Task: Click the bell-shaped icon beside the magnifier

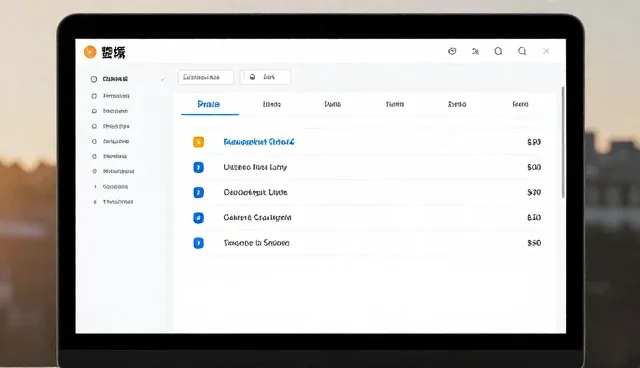Action: pos(498,51)
